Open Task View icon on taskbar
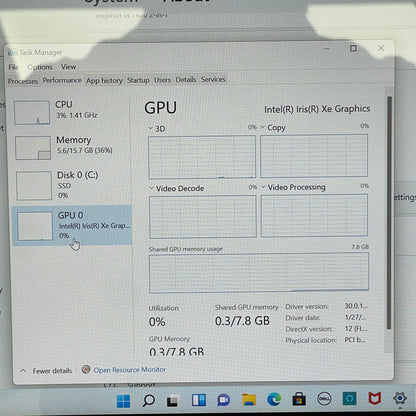The width and height of the screenshot is (416, 416). pos(173,401)
